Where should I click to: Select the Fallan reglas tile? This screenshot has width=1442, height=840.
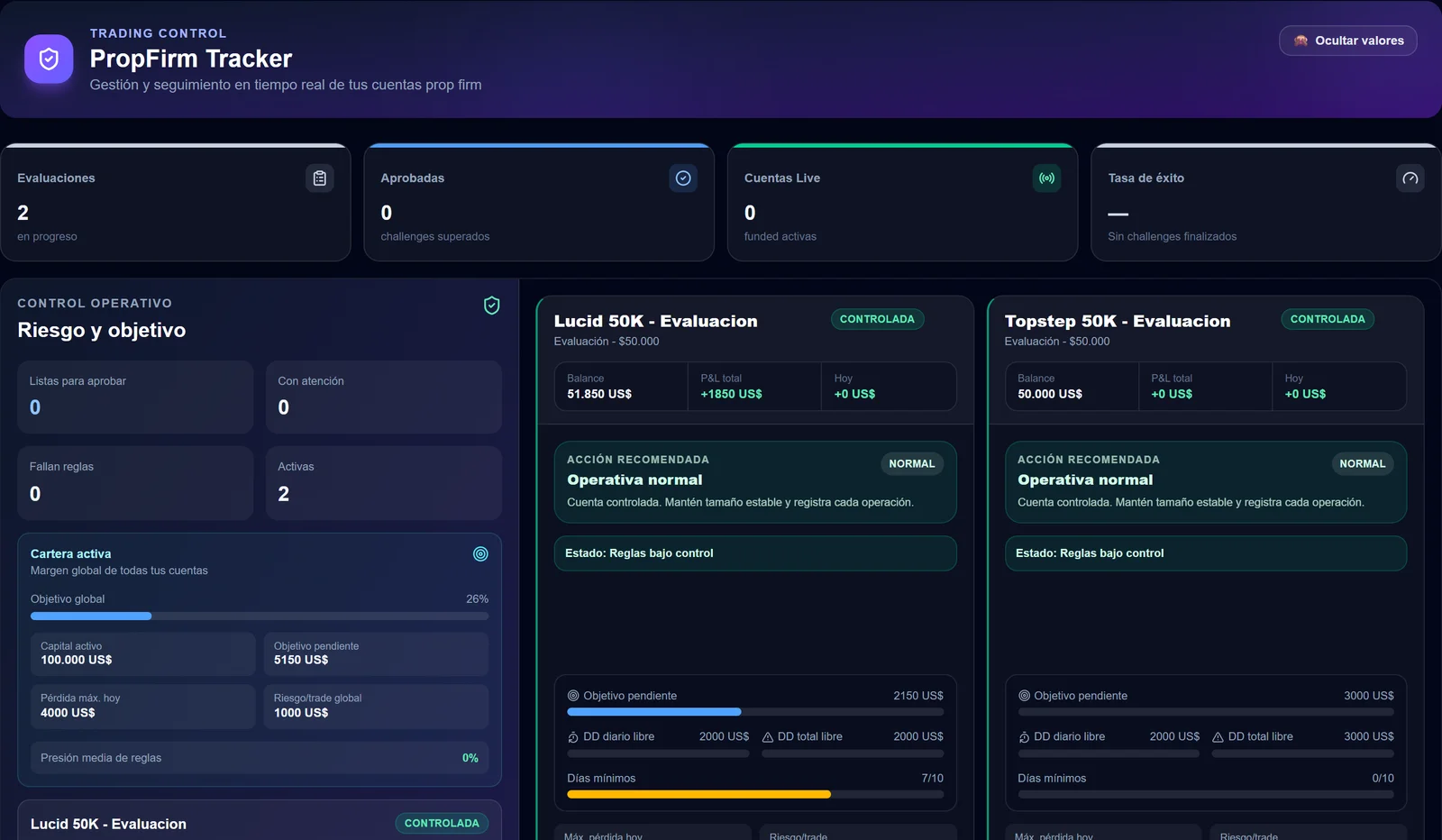click(x=135, y=483)
